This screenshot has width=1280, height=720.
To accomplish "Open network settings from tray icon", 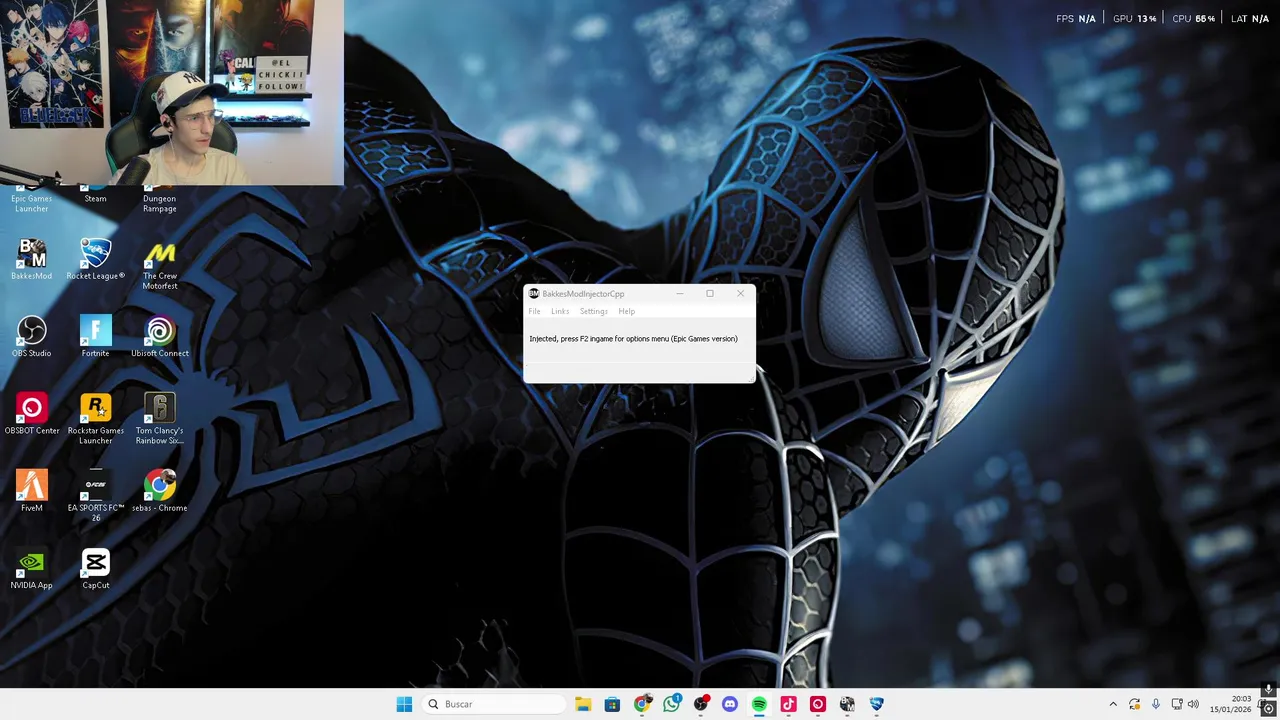I will pos(1177,705).
